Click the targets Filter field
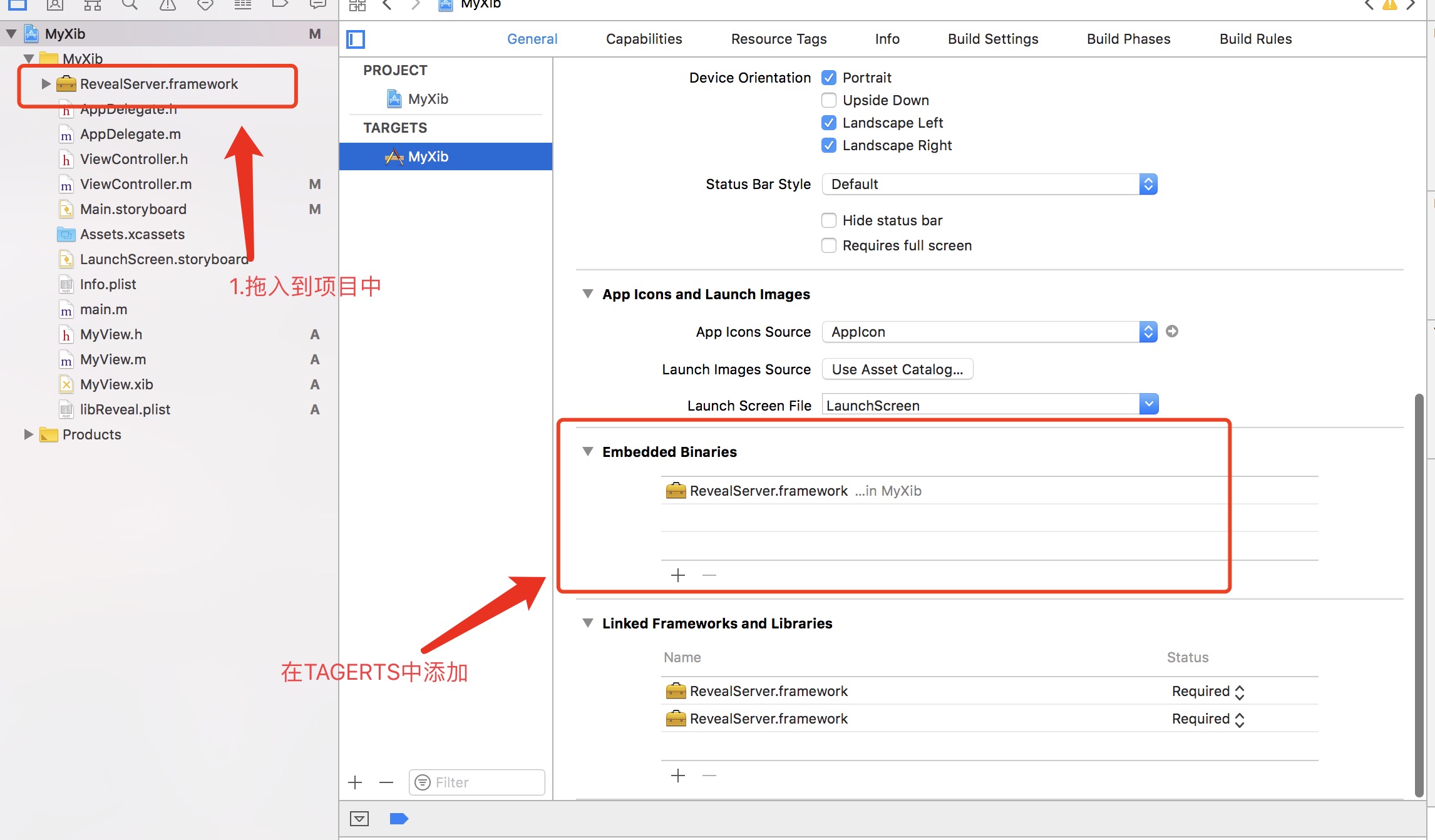This screenshot has height=840, width=1435. click(477, 782)
